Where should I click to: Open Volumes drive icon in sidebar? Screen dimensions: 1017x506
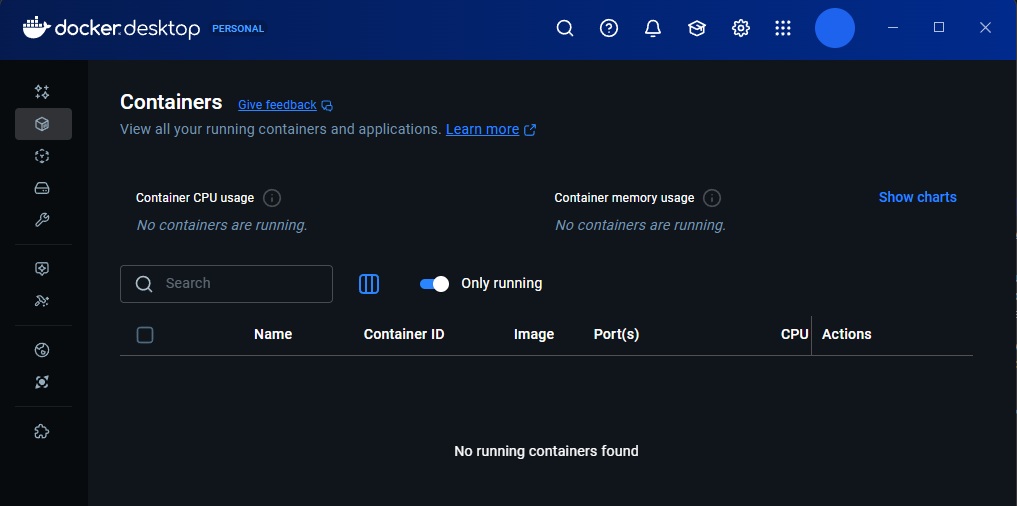pyautogui.click(x=42, y=188)
